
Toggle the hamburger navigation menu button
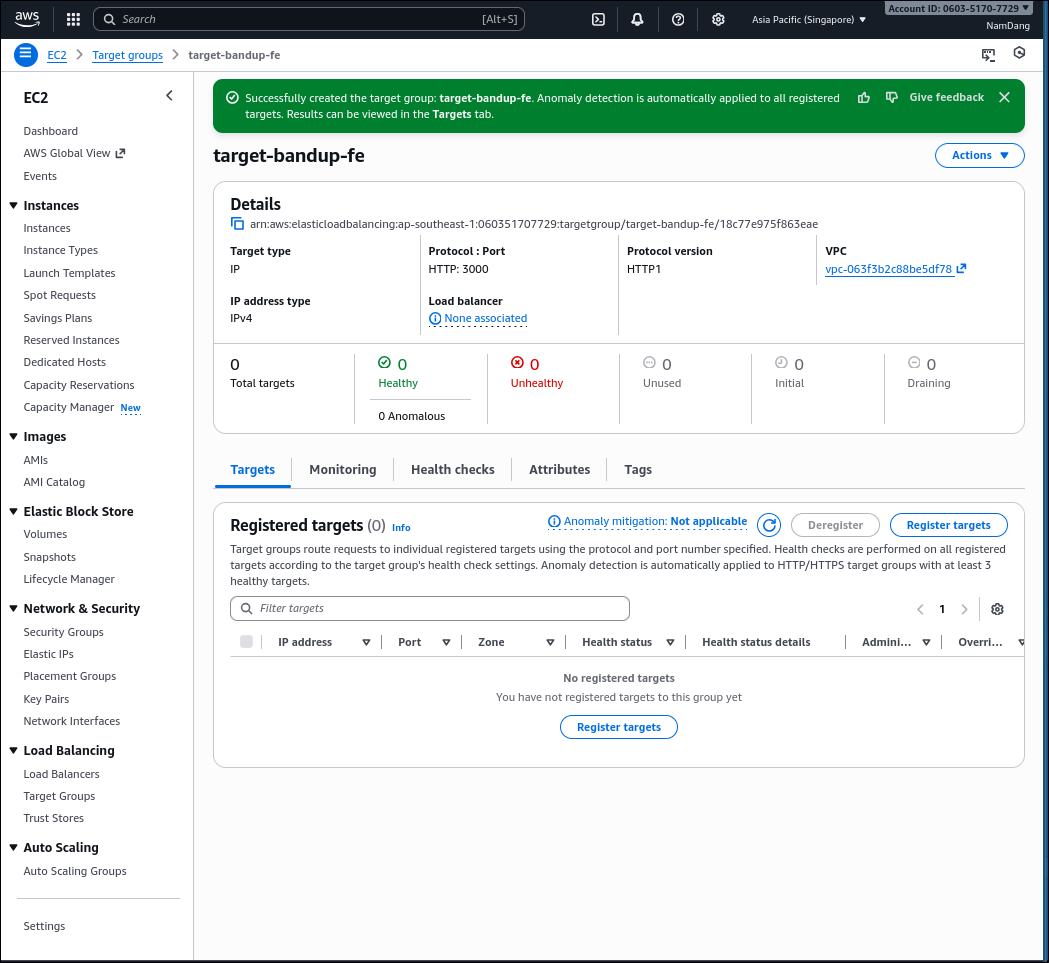pos(26,55)
